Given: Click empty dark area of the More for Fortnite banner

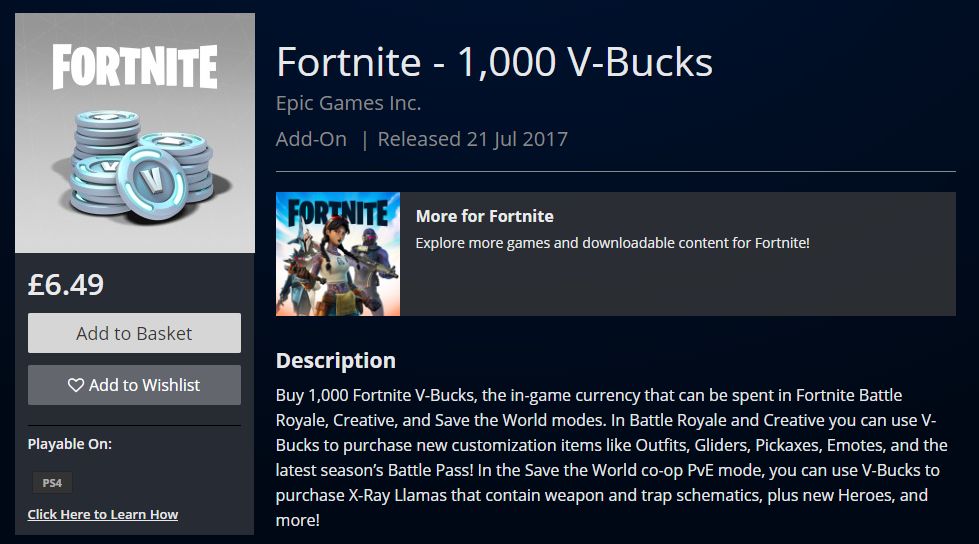Looking at the screenshot, I should [x=687, y=284].
